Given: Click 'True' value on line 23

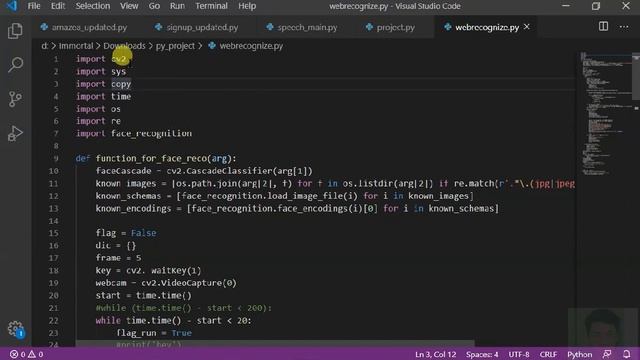Looking at the screenshot, I should pyautogui.click(x=182, y=333).
